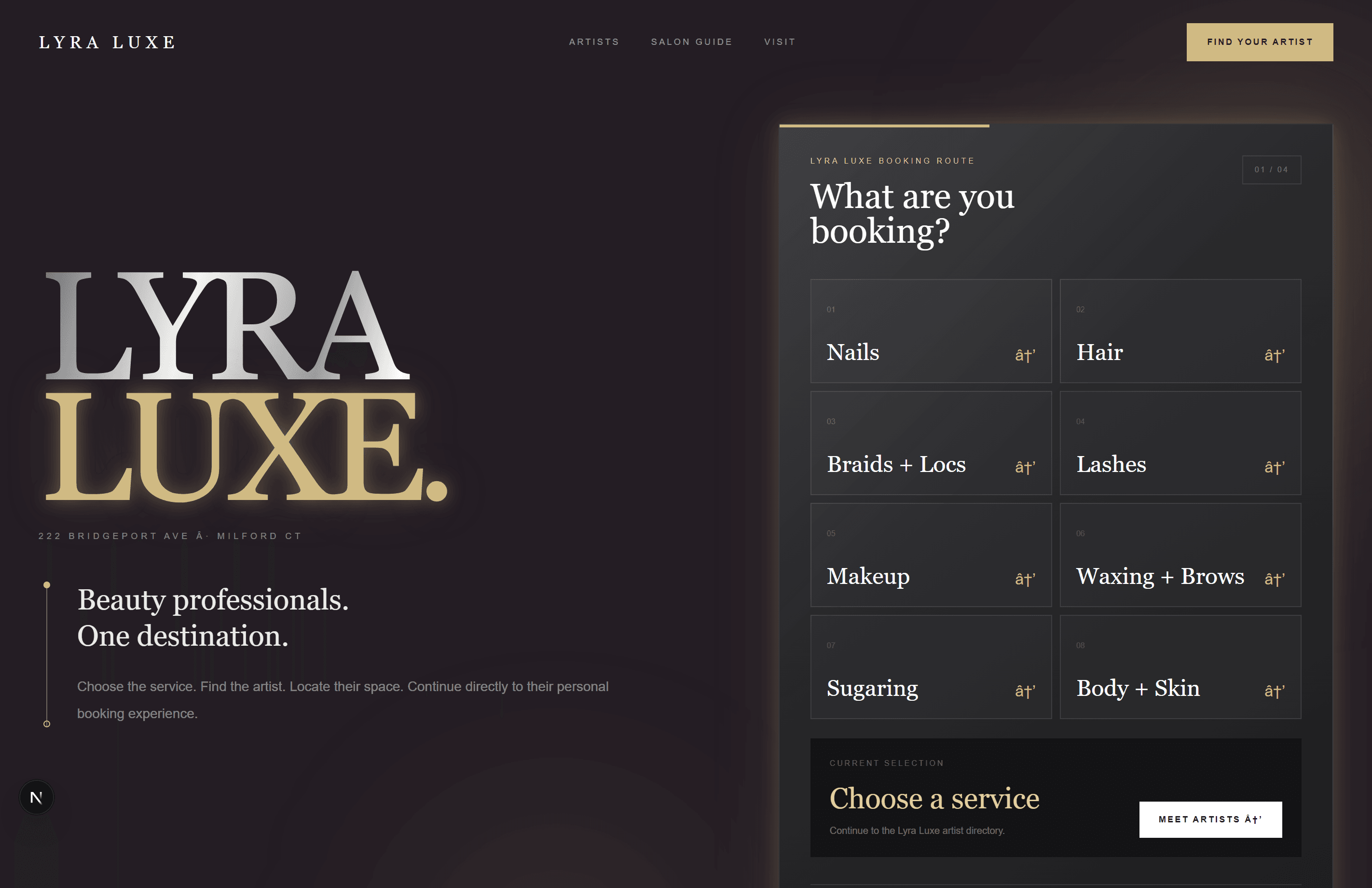Click 'Beauty professionals. One destination.' tagline
Image resolution: width=1372 pixels, height=888 pixels.
[213, 618]
